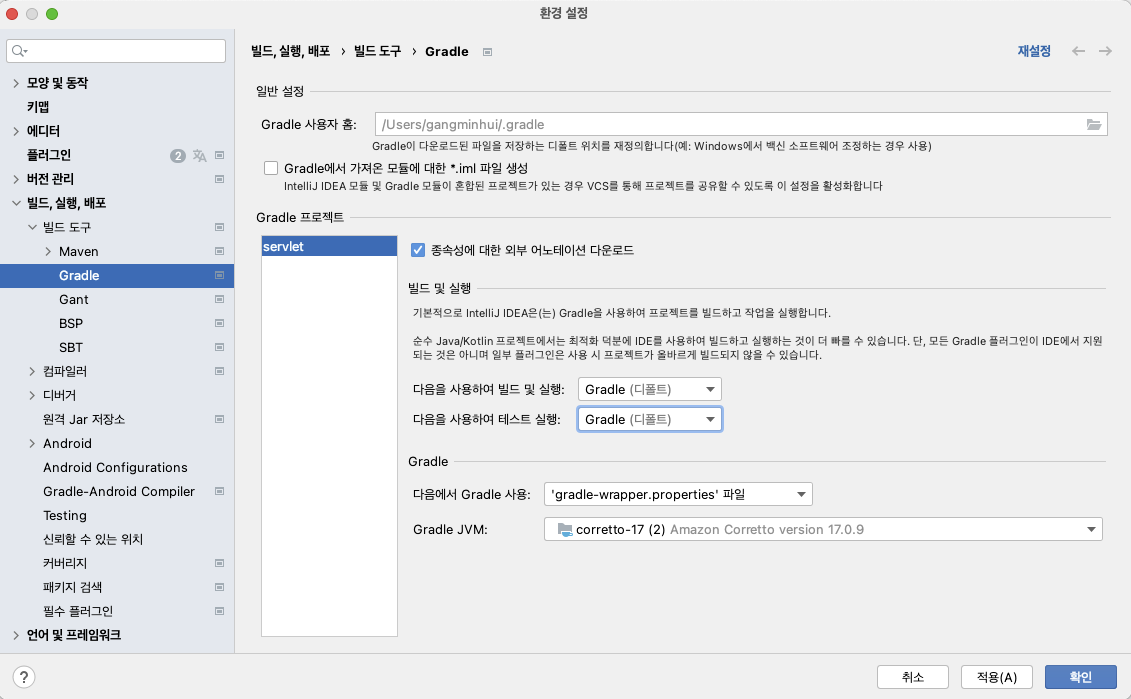This screenshot has height=699, width=1131.
Task: Click the update badge 2 on 플러그인 row
Action: pos(177,156)
